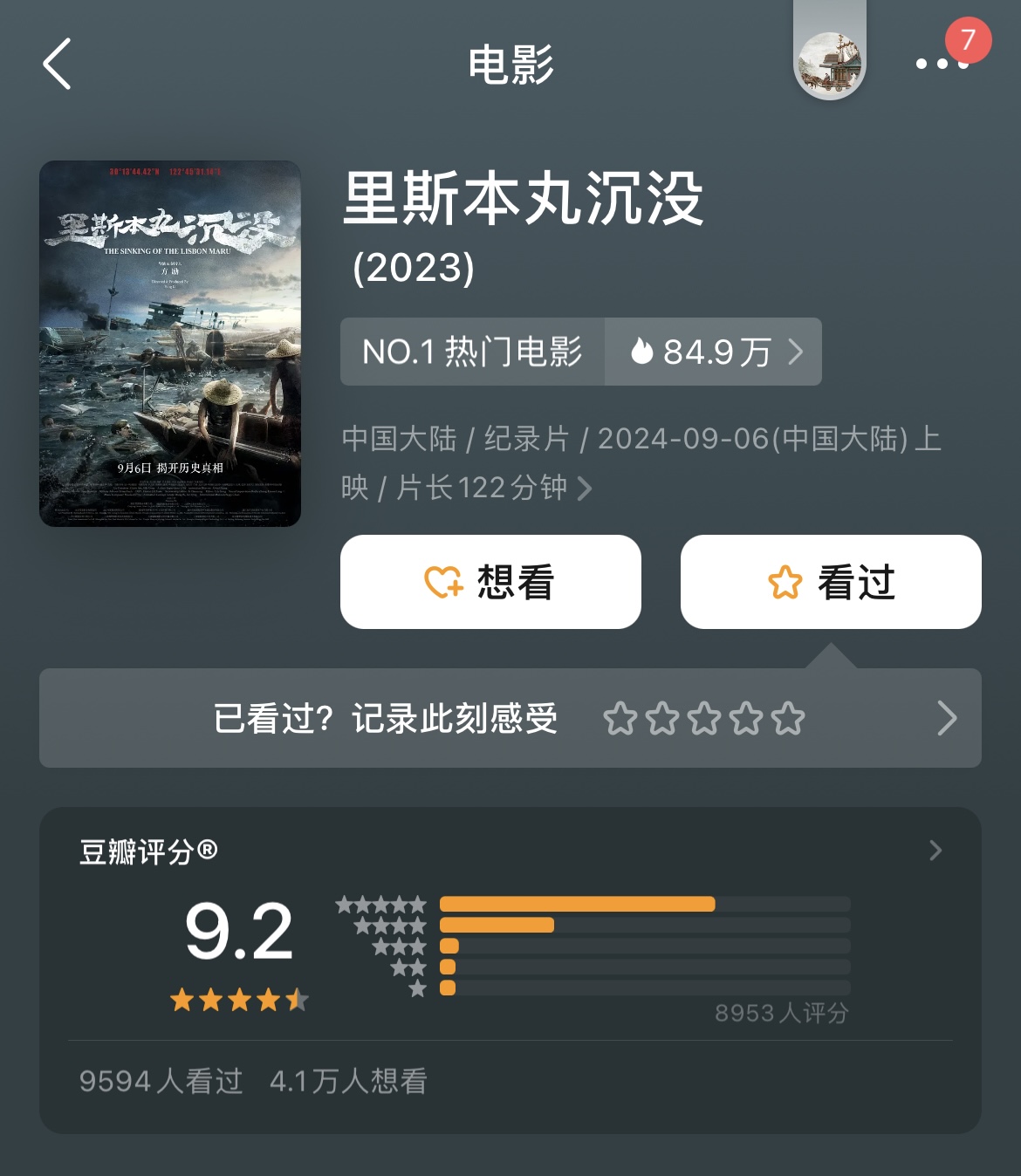This screenshot has width=1021, height=1176.
Task: Open the 9594人看过 viewers list
Action: (161, 1082)
